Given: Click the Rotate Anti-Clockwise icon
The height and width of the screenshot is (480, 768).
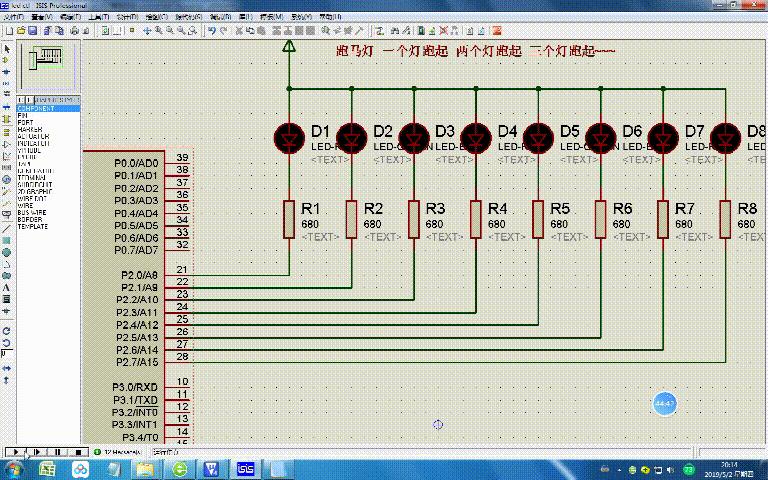Looking at the screenshot, I should pos(6,342).
